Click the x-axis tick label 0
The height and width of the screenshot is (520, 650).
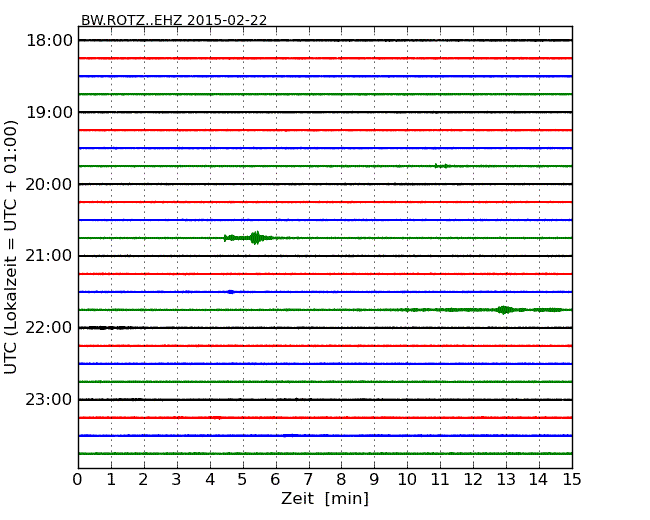(78, 480)
